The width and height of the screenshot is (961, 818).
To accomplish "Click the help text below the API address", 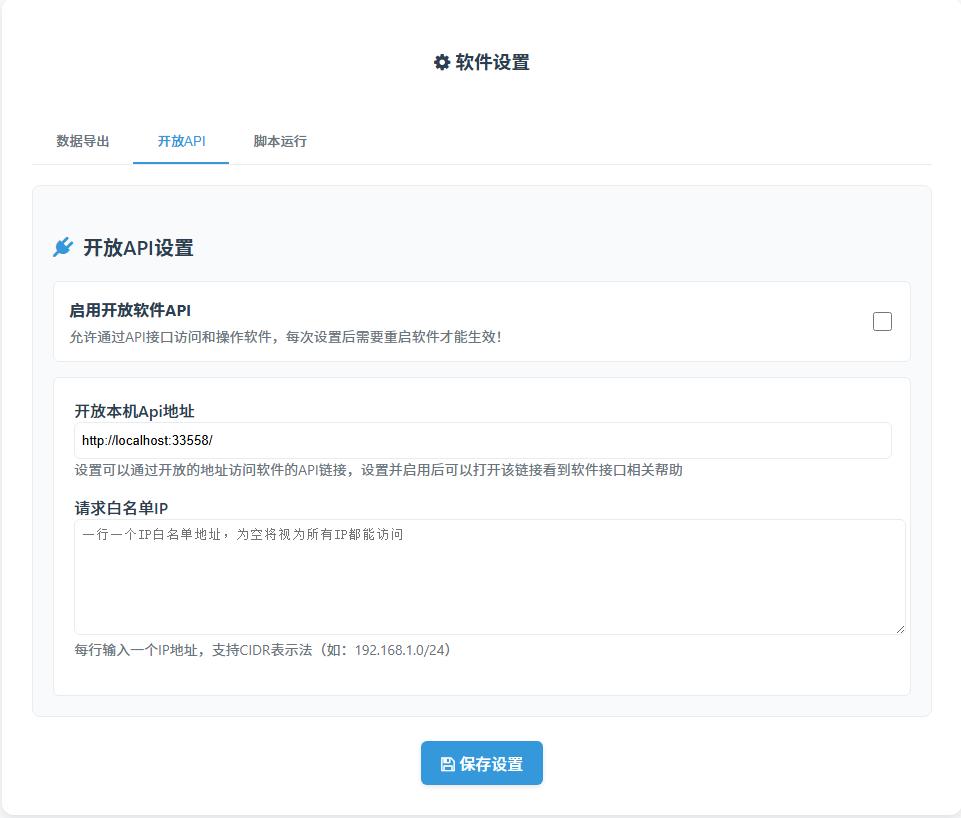I will 378,470.
